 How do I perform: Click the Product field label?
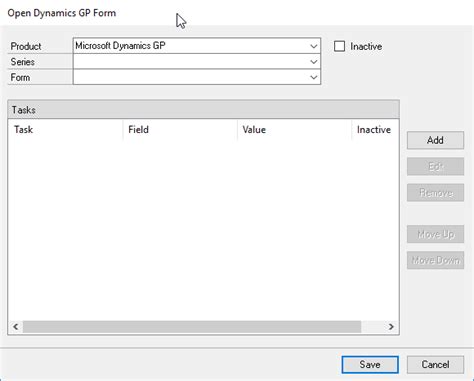point(26,46)
